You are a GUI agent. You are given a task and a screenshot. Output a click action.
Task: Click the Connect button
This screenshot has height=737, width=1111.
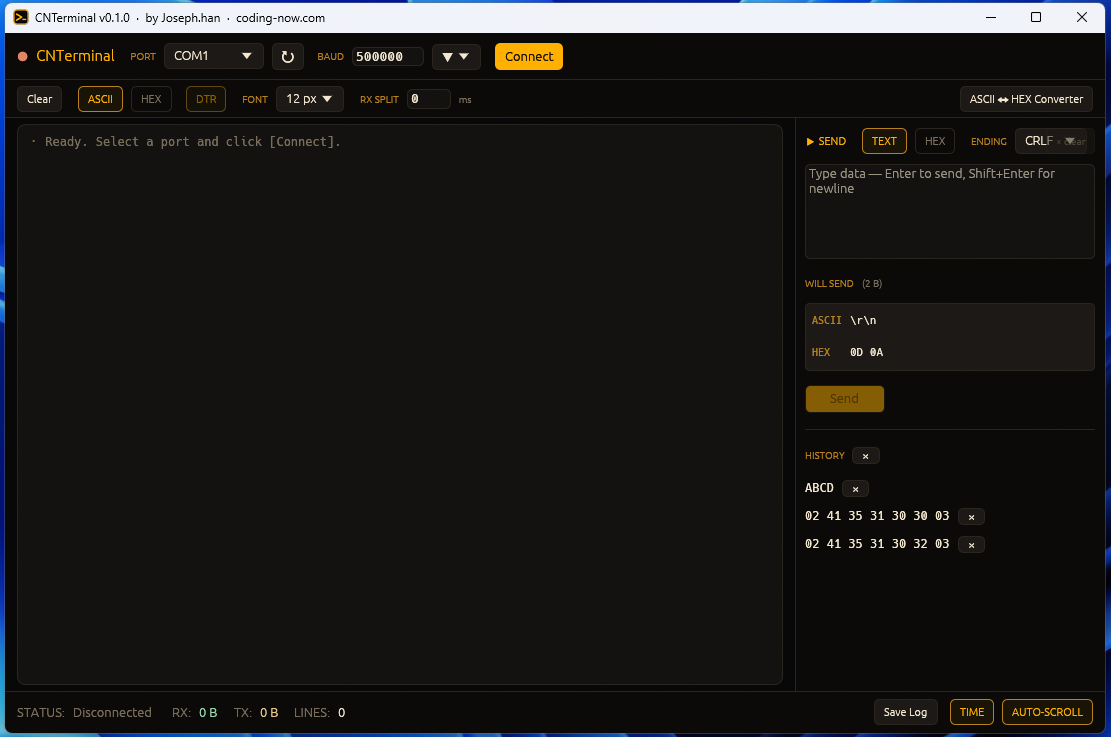coord(529,57)
